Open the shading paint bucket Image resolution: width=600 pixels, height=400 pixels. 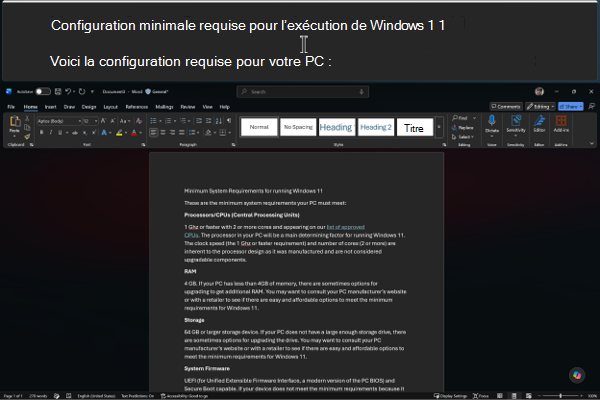tap(208, 132)
